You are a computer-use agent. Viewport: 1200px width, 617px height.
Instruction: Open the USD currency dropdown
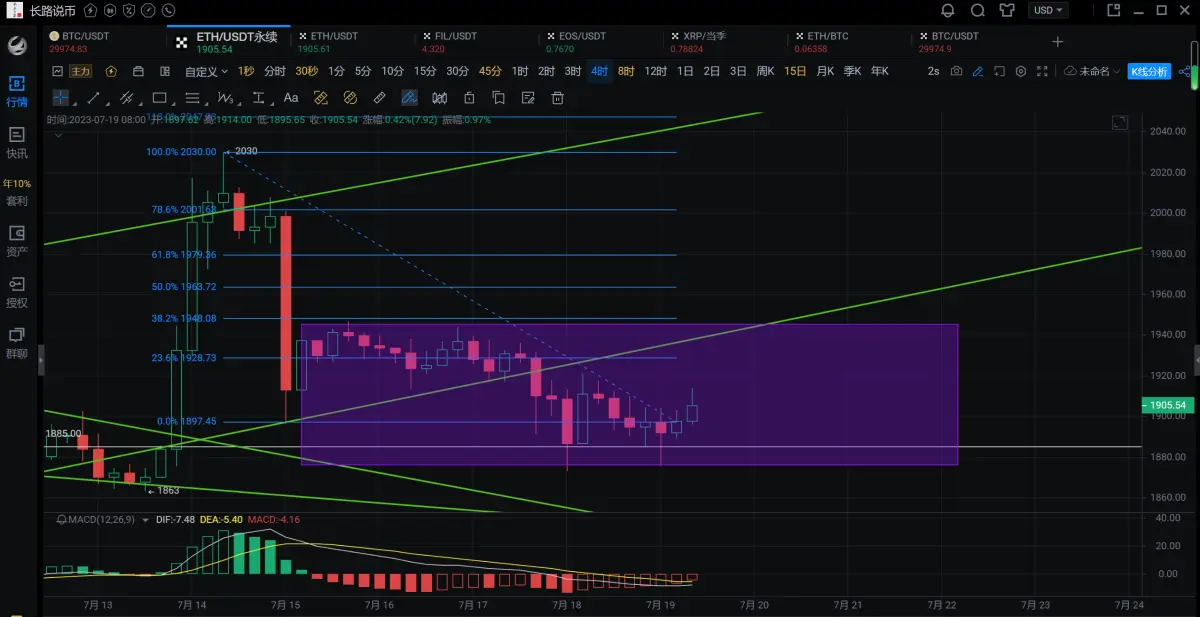pos(1049,11)
